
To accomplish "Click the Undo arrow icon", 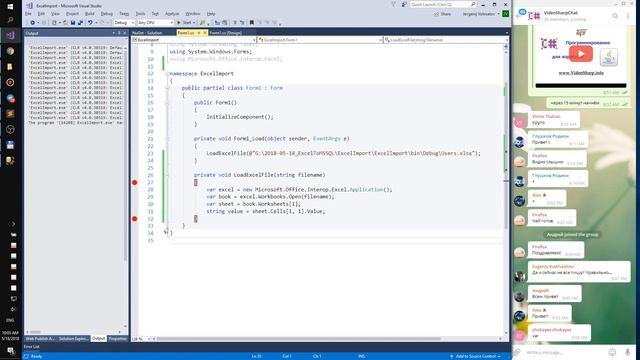I will coord(90,23).
